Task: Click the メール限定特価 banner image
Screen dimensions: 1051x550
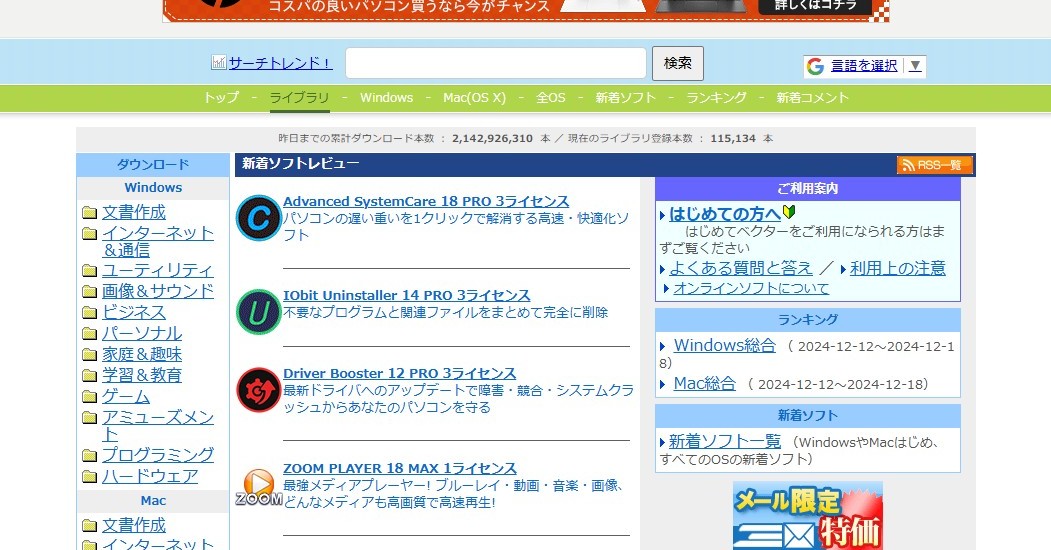Action: 807,516
